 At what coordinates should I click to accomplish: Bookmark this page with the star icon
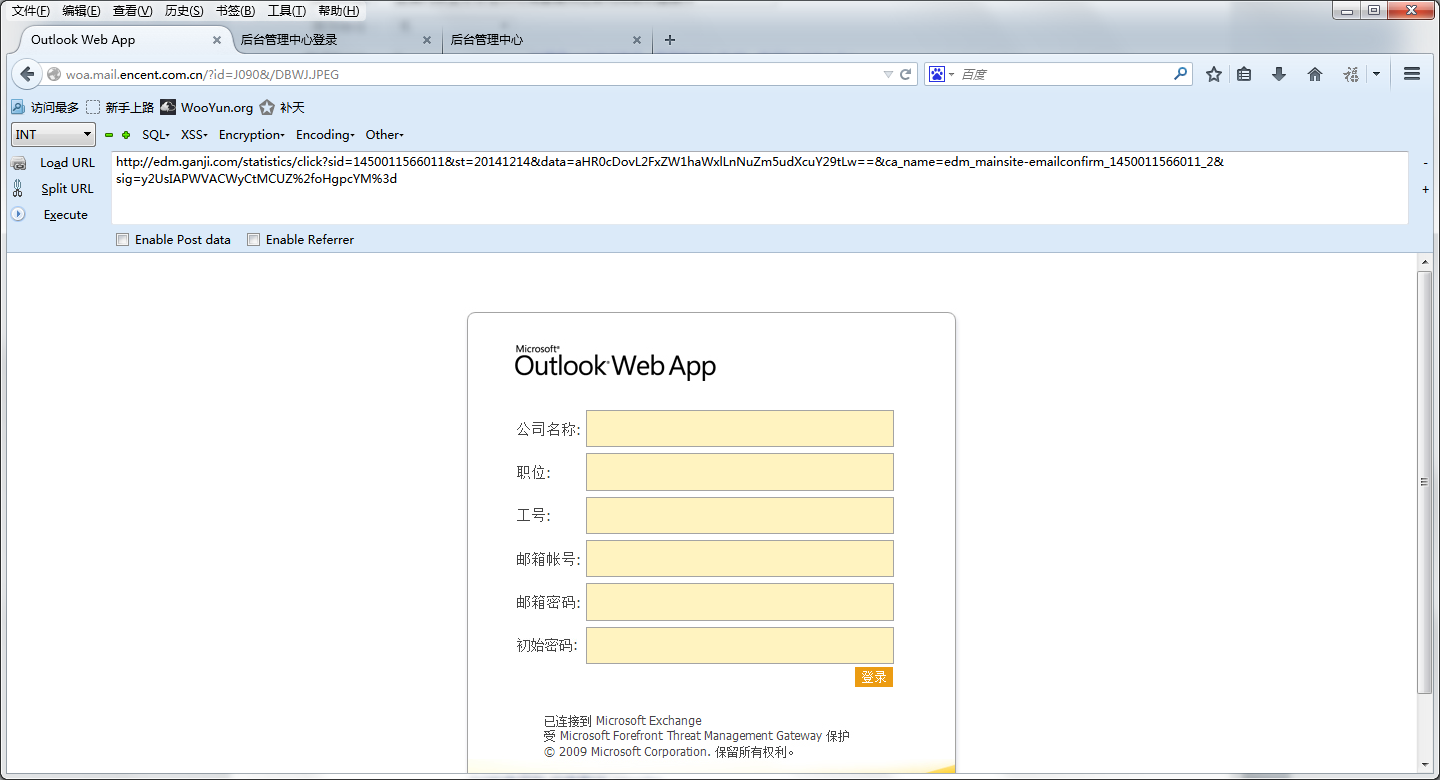[x=1214, y=74]
